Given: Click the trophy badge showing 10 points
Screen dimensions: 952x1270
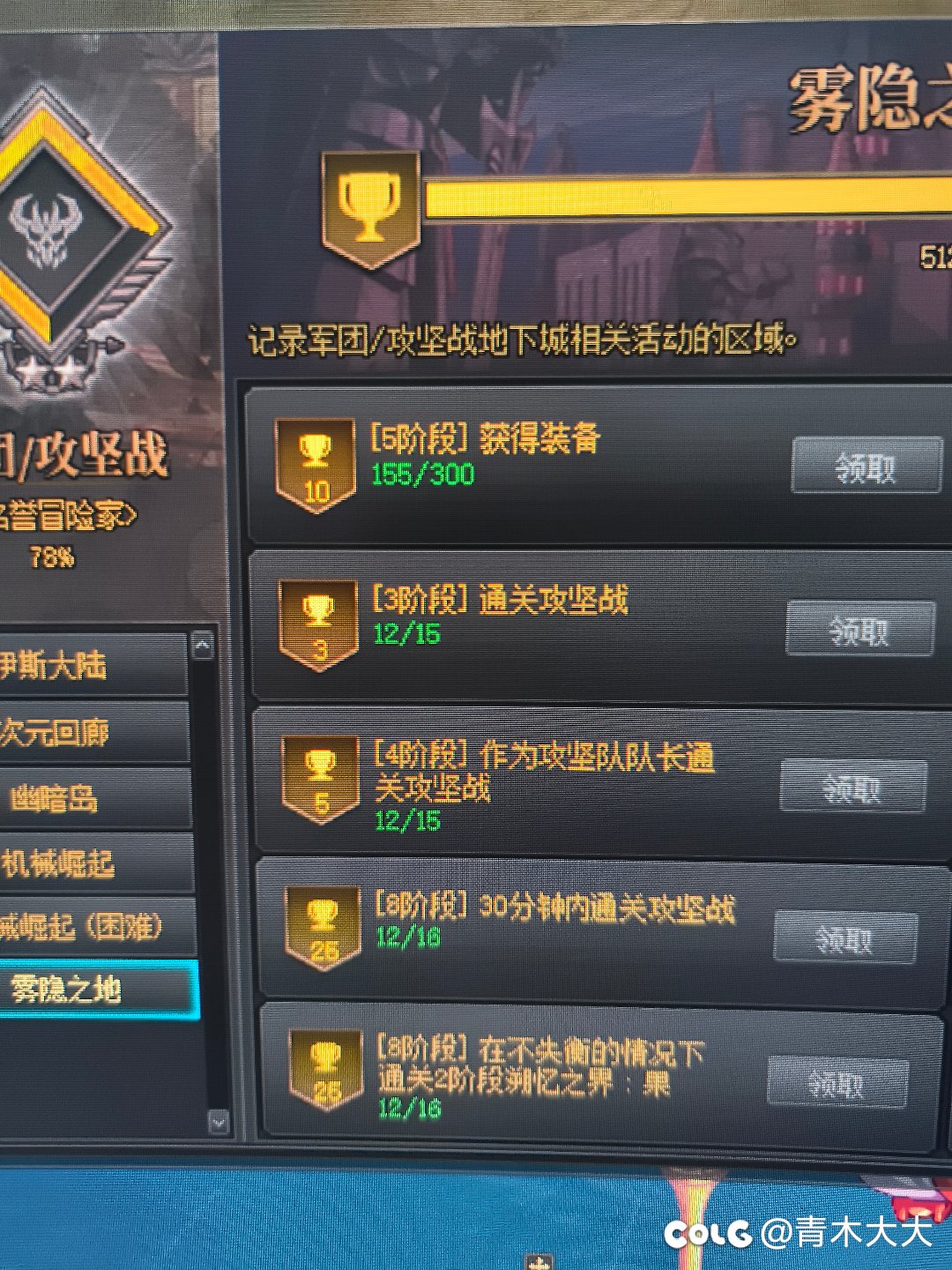Looking at the screenshot, I should tap(316, 465).
